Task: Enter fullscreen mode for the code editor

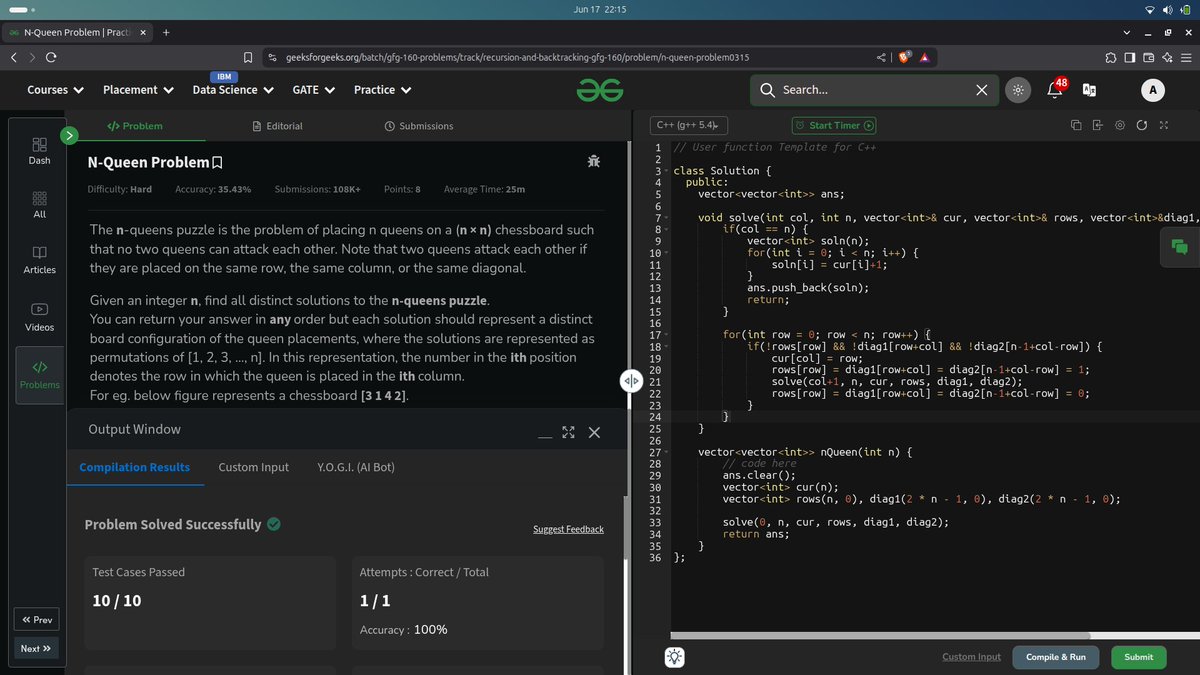Action: coord(1163,125)
